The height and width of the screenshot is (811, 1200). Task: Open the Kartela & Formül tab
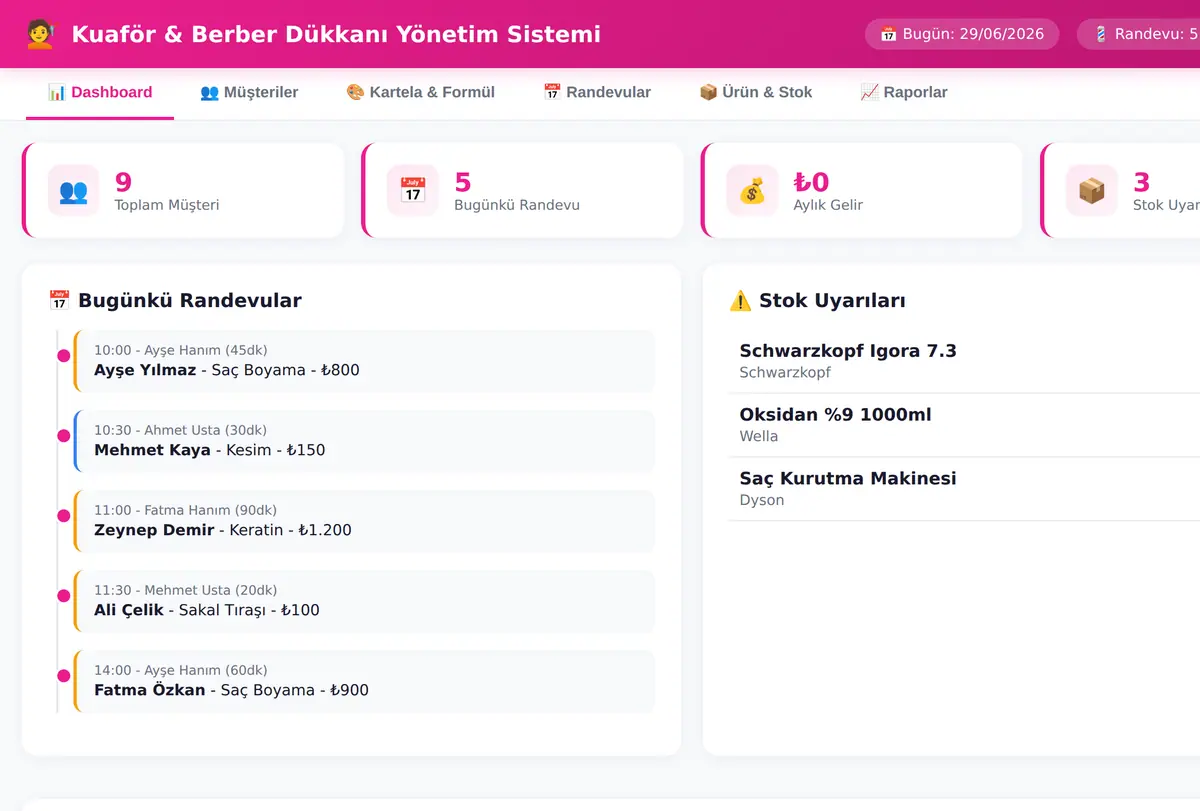420,92
